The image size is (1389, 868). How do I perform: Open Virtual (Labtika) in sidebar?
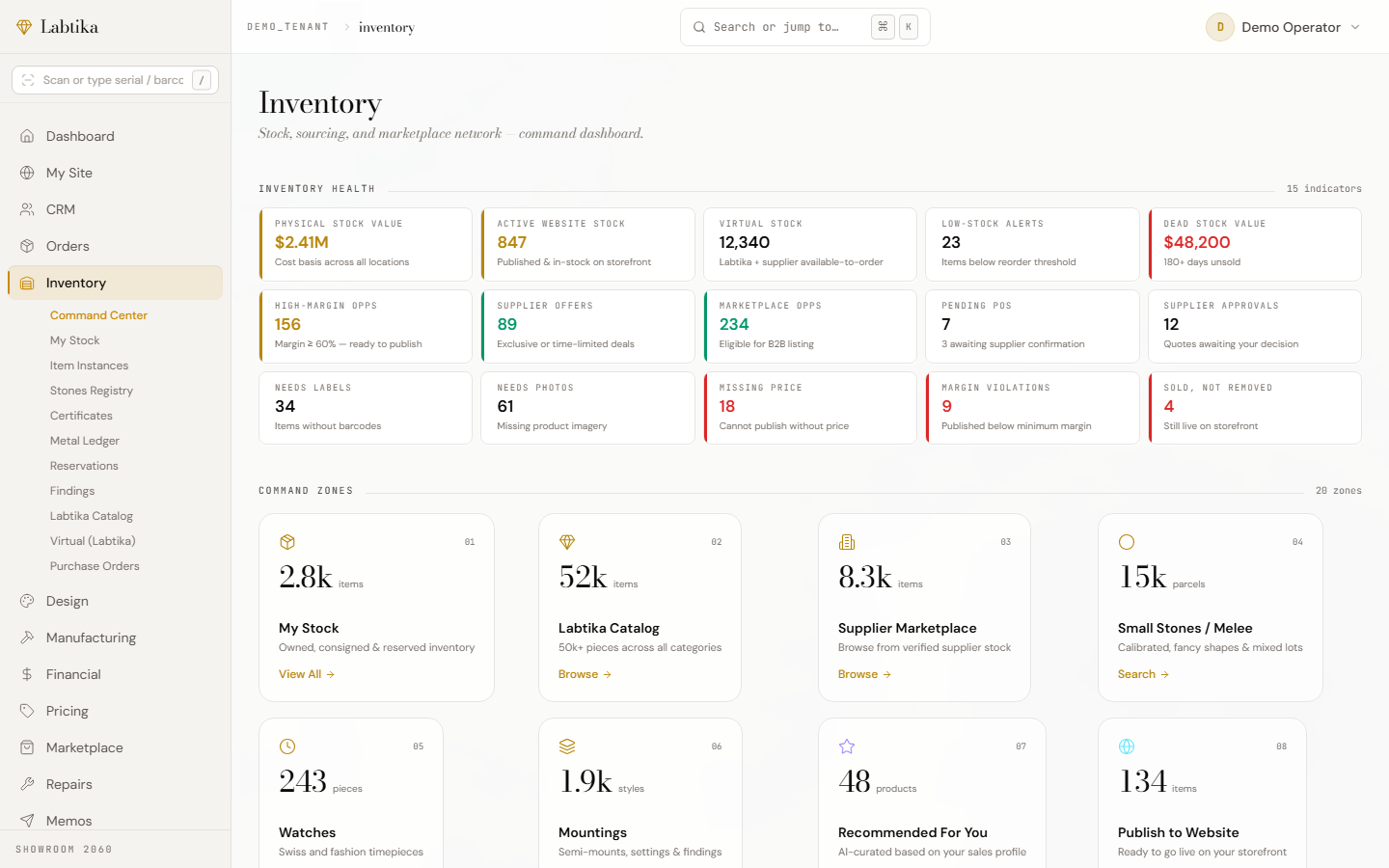click(x=93, y=541)
